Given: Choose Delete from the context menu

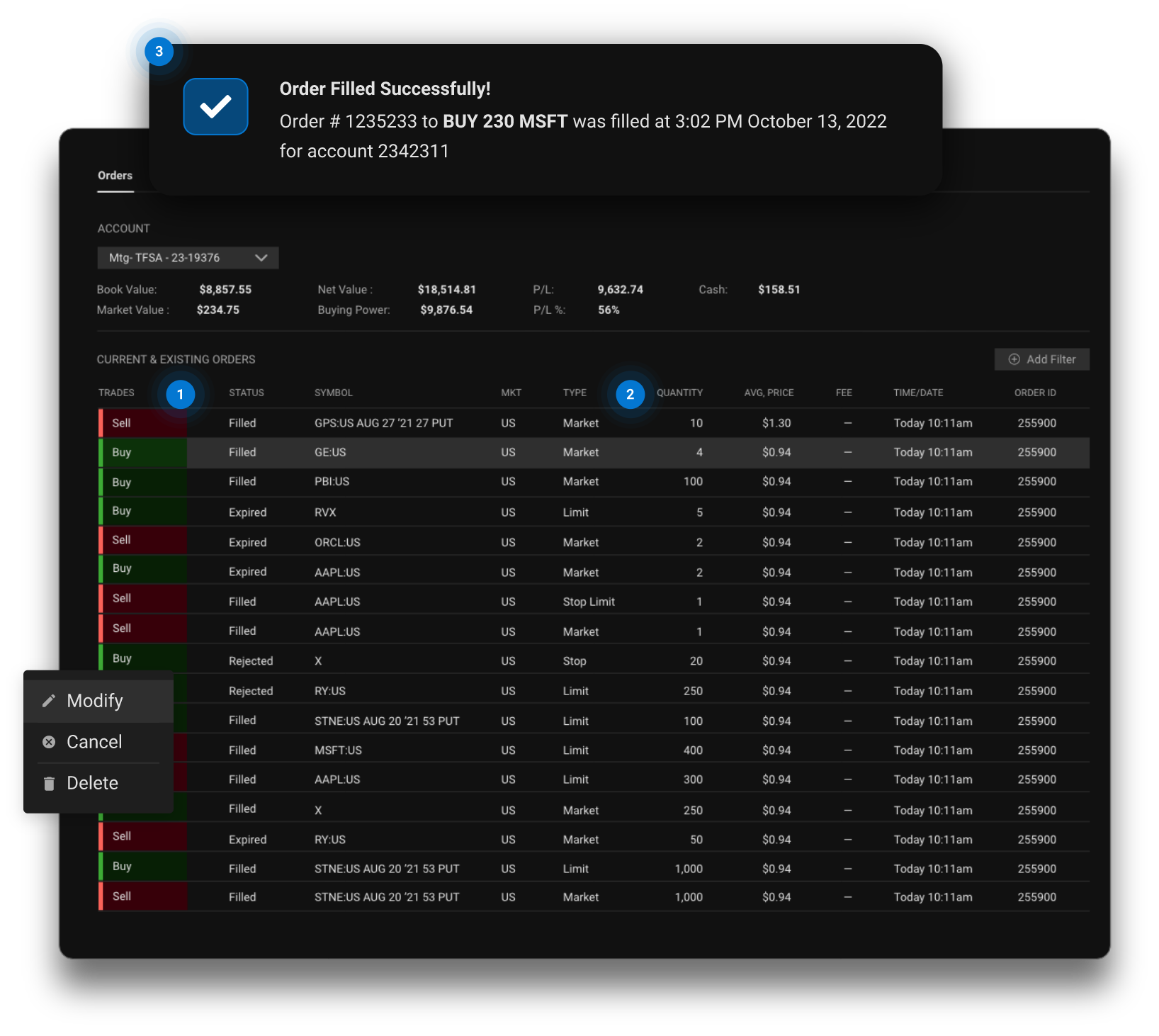Looking at the screenshot, I should coord(92,783).
